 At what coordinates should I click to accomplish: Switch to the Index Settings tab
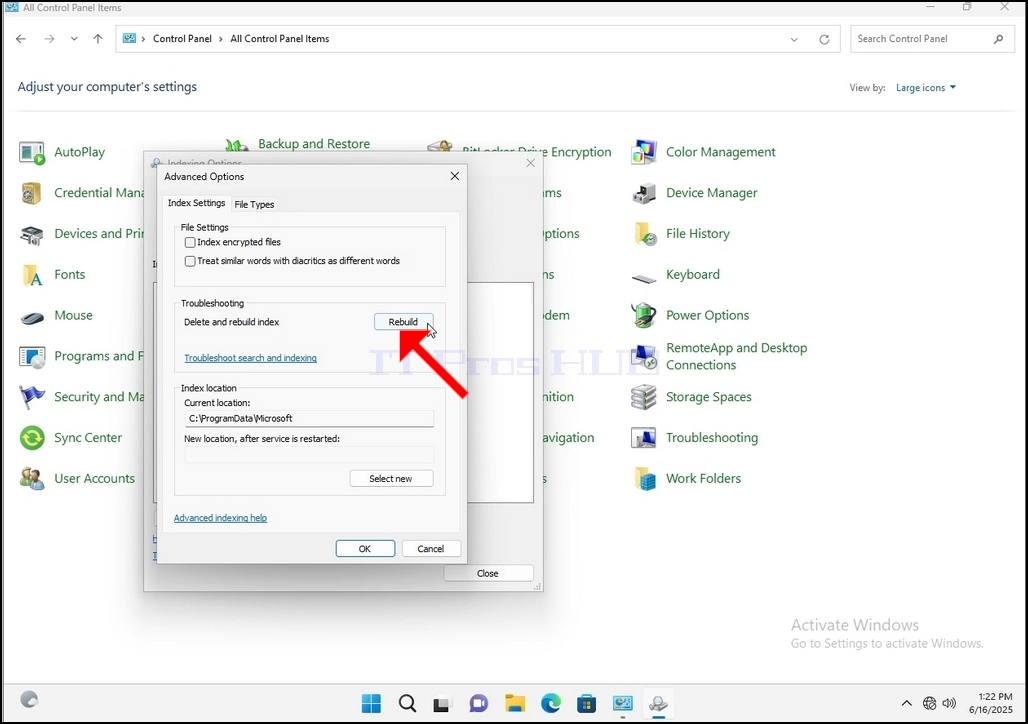click(196, 203)
